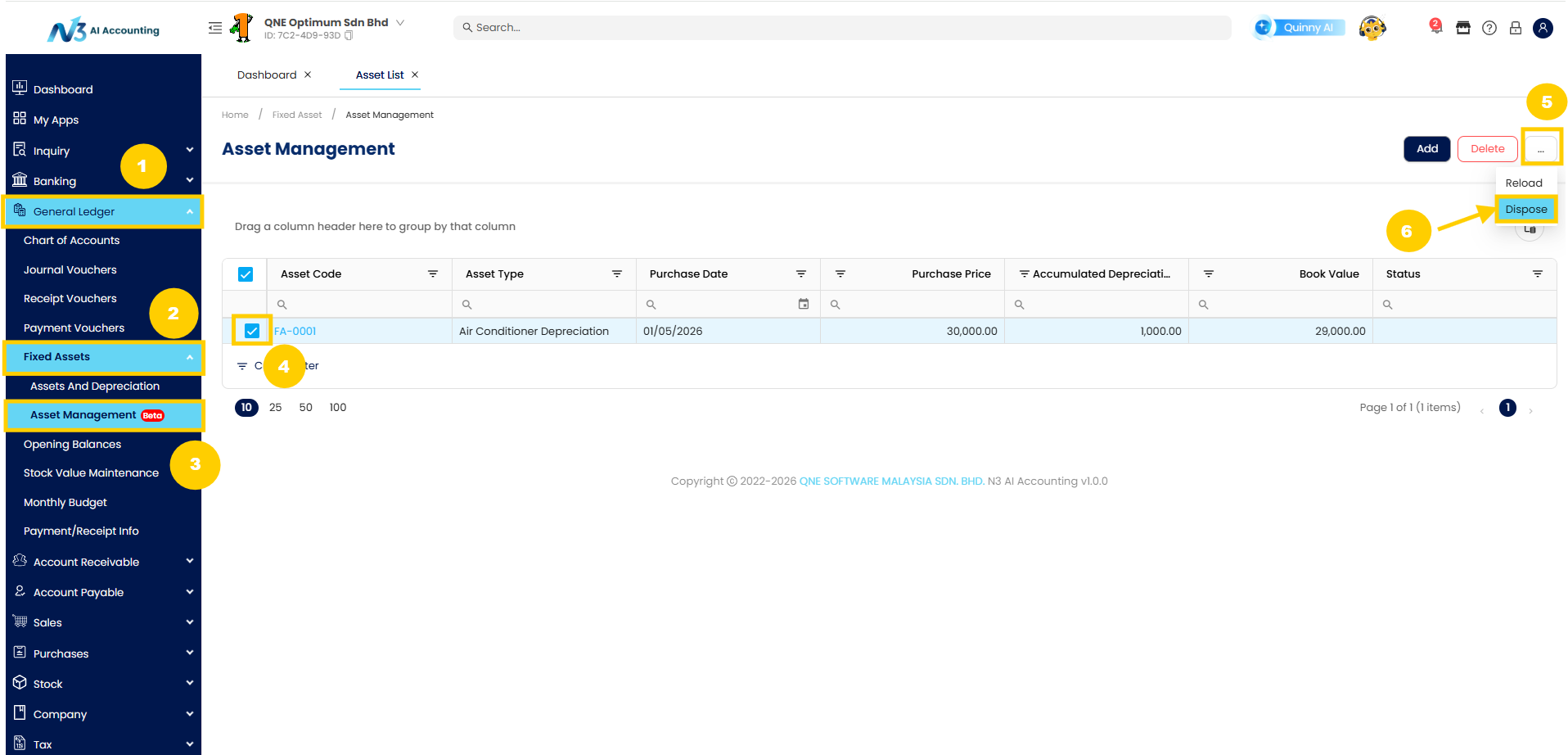
Task: Select Dispose from the more menu
Action: tap(1526, 209)
